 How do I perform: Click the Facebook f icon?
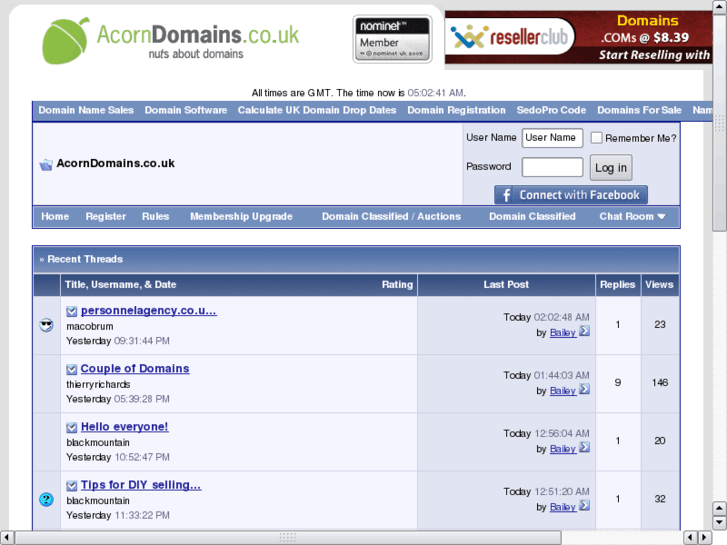click(506, 195)
